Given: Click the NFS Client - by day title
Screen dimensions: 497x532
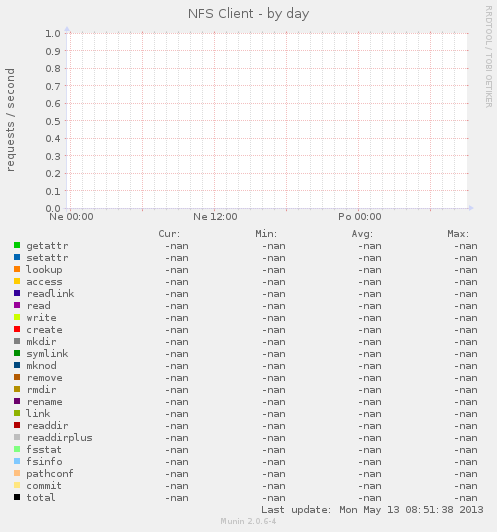Looking at the screenshot, I should [x=249, y=14].
